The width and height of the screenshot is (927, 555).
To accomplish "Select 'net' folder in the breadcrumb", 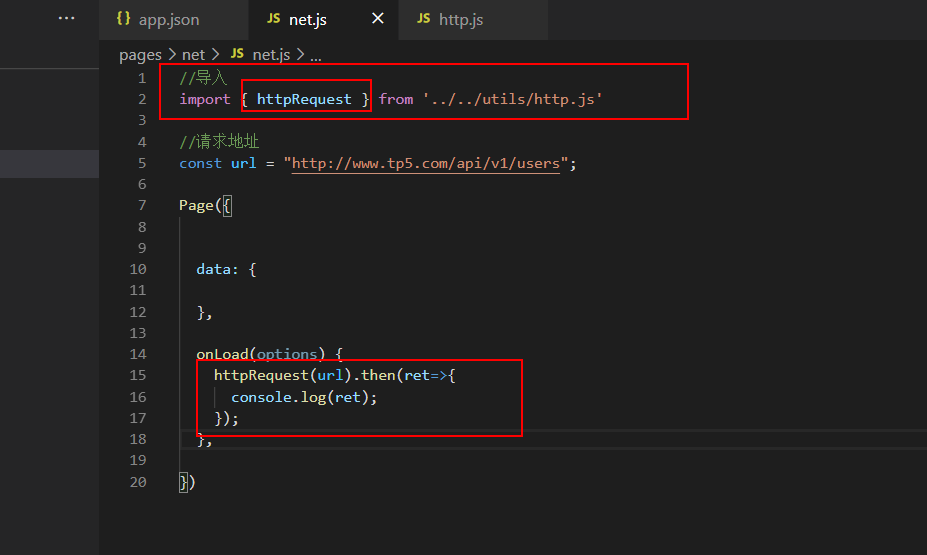I will (193, 55).
